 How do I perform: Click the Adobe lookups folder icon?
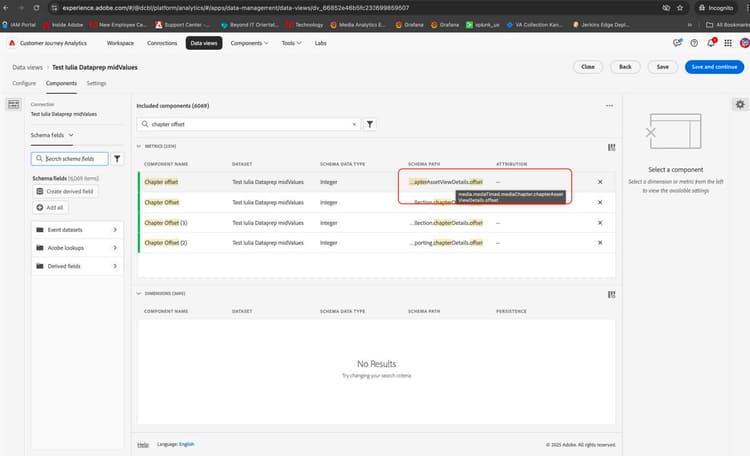(40, 248)
